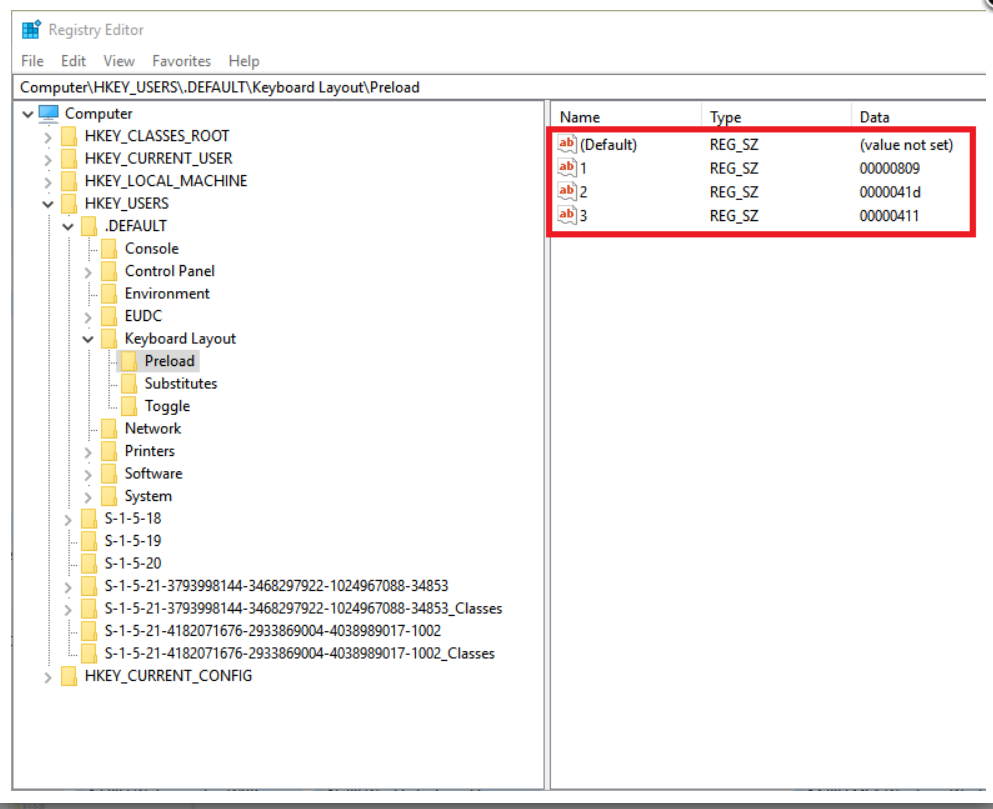Click the Environment folder icon
The height and width of the screenshot is (809, 993).
point(109,293)
